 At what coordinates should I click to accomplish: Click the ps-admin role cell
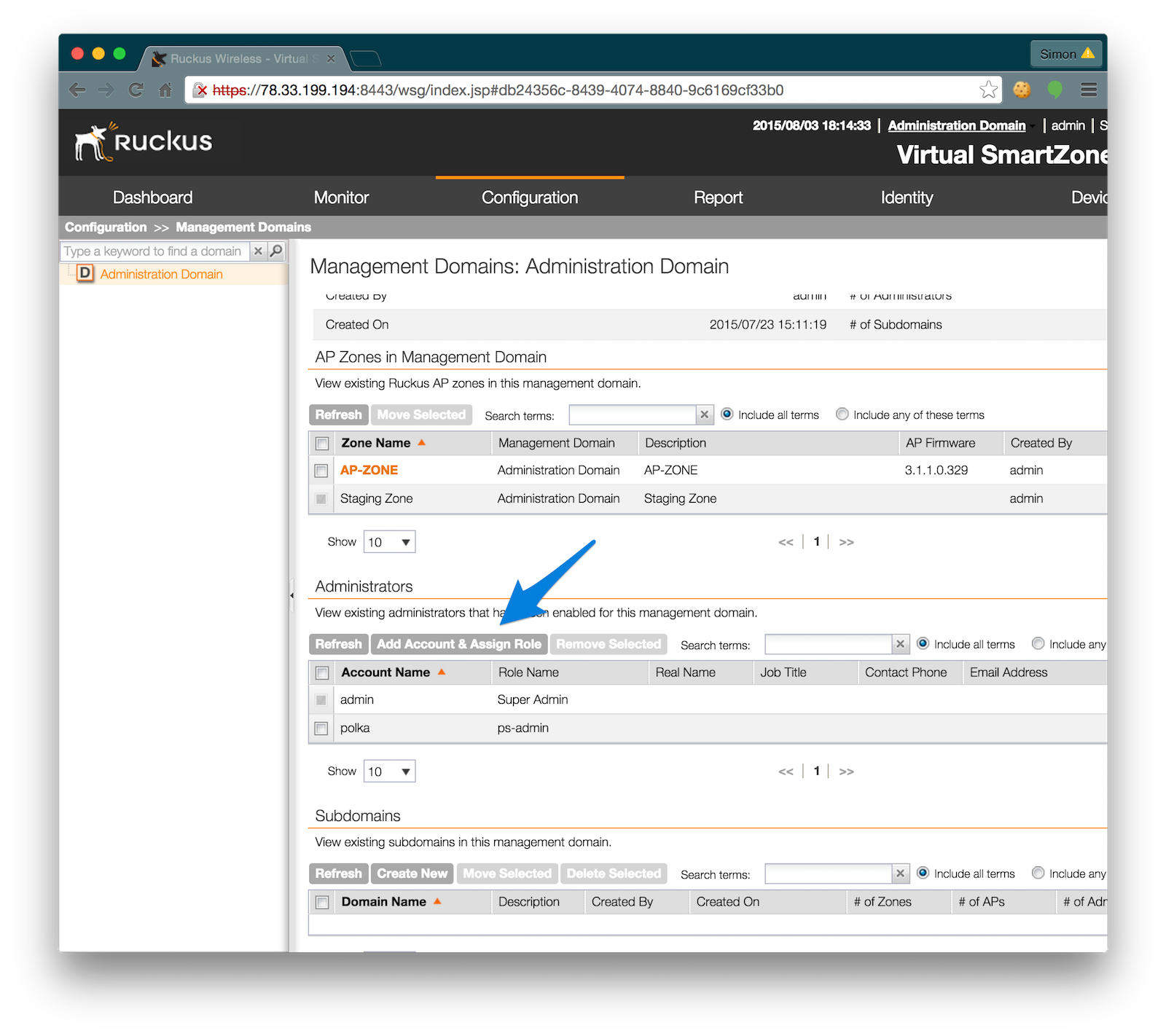tap(523, 728)
